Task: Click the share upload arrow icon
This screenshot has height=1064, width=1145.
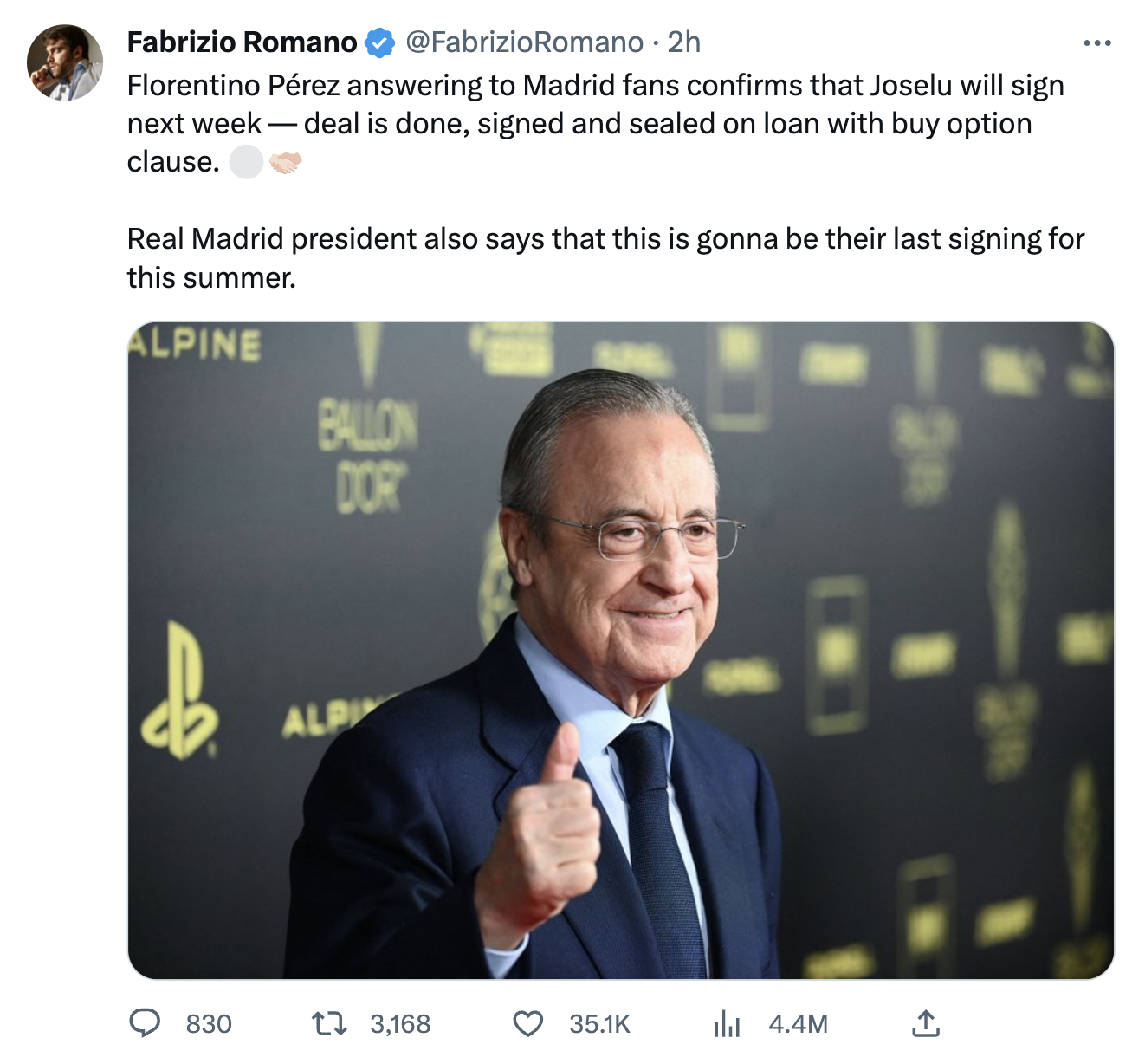Action: pyautogui.click(x=925, y=1024)
